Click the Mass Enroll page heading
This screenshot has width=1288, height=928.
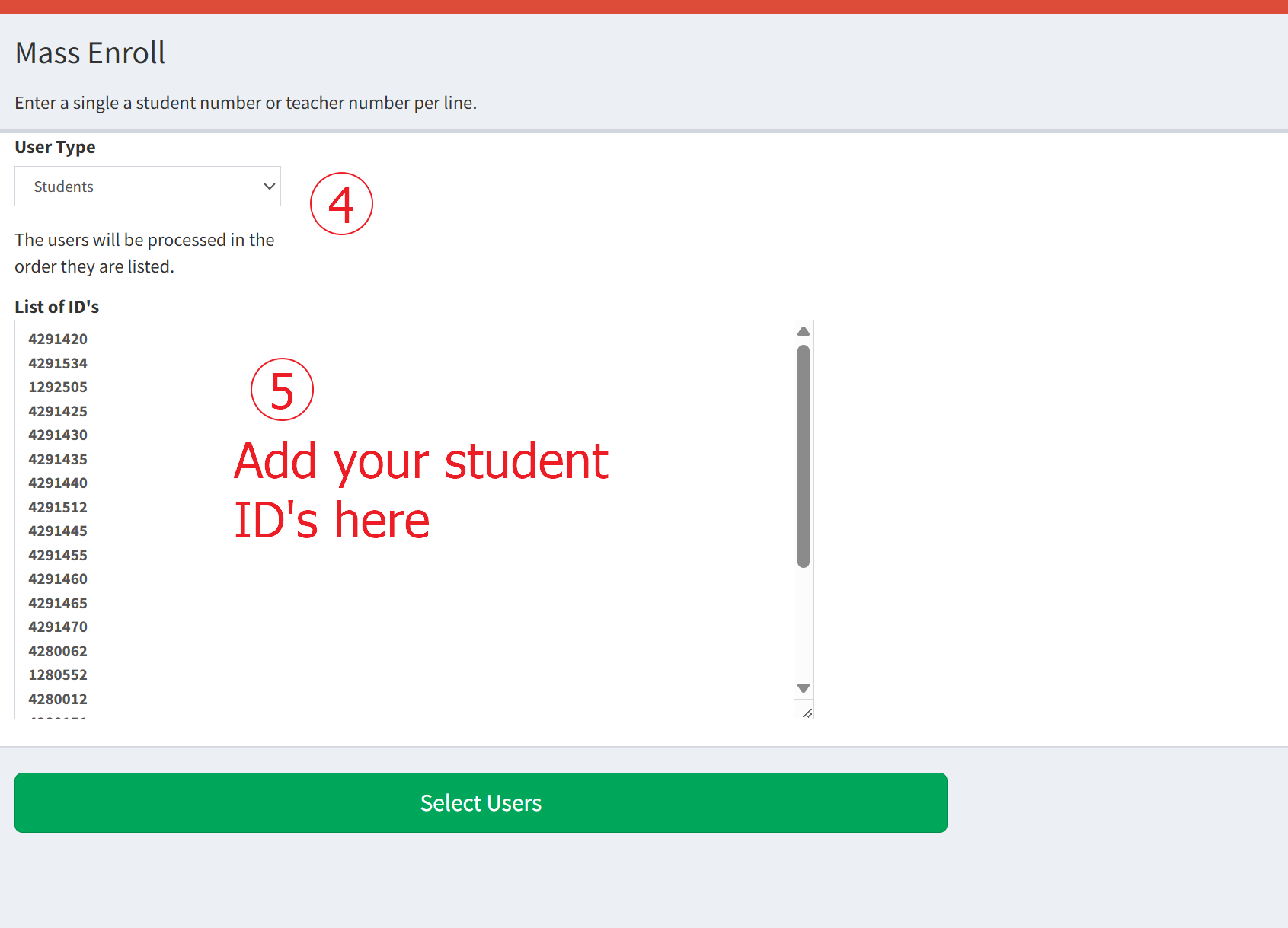click(x=90, y=53)
